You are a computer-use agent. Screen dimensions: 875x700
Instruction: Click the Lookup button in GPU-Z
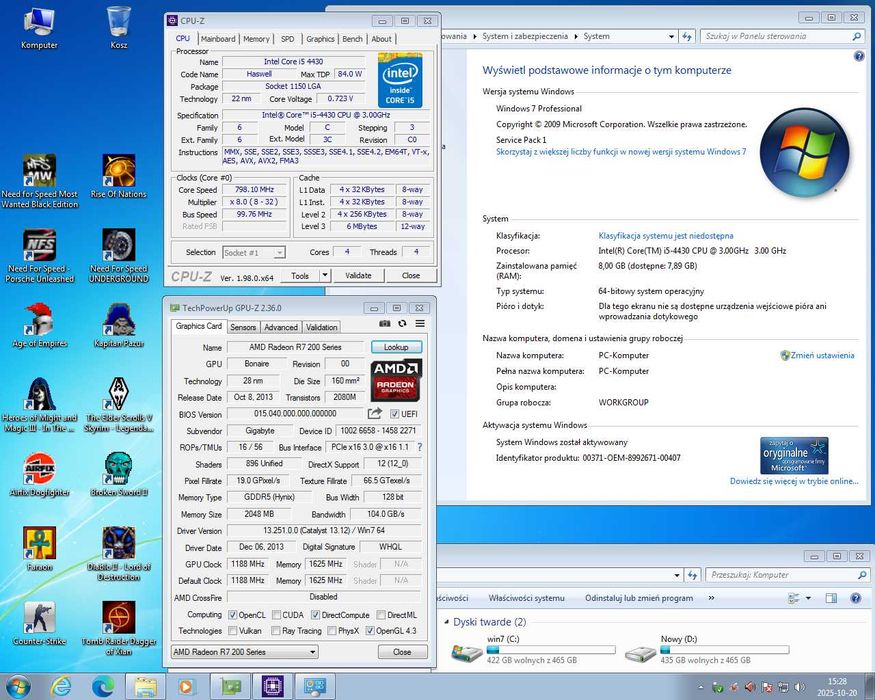pyautogui.click(x=396, y=347)
